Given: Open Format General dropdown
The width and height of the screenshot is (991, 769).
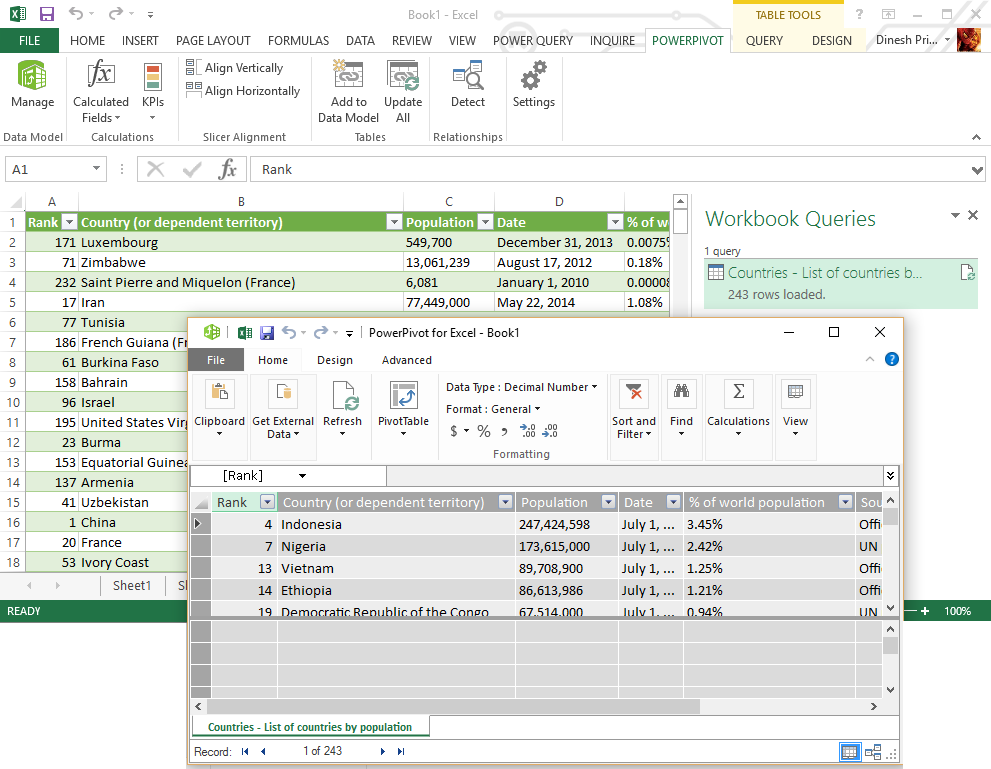Looking at the screenshot, I should (x=493, y=409).
